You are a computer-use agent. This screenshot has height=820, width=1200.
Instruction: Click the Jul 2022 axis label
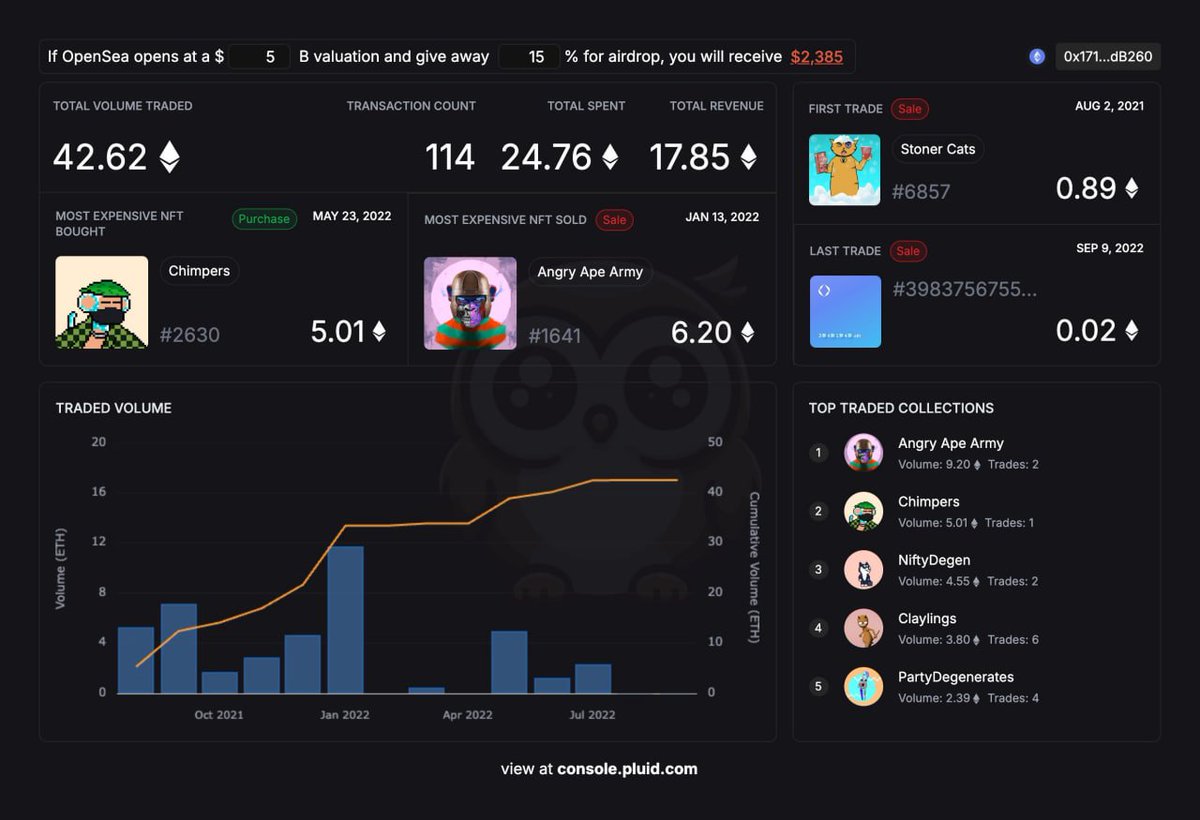(x=592, y=715)
